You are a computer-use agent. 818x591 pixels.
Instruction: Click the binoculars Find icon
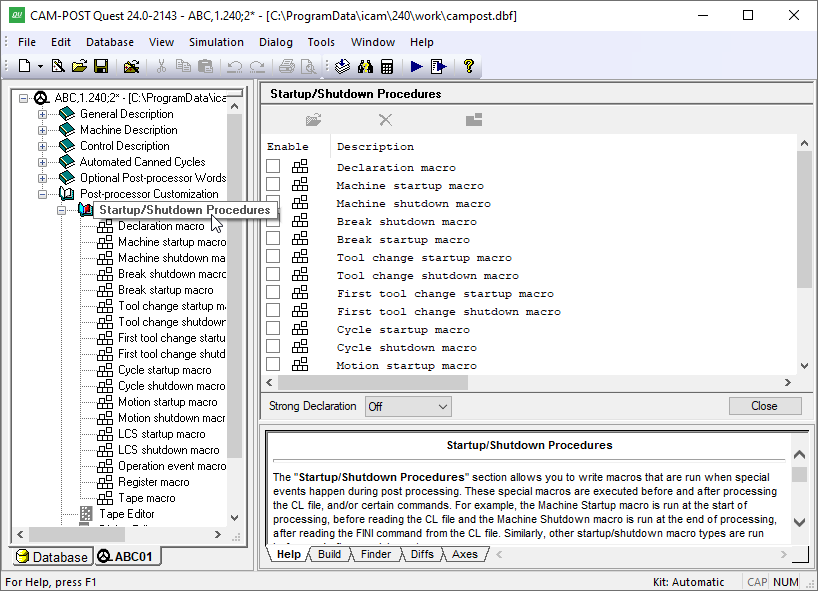(x=365, y=66)
